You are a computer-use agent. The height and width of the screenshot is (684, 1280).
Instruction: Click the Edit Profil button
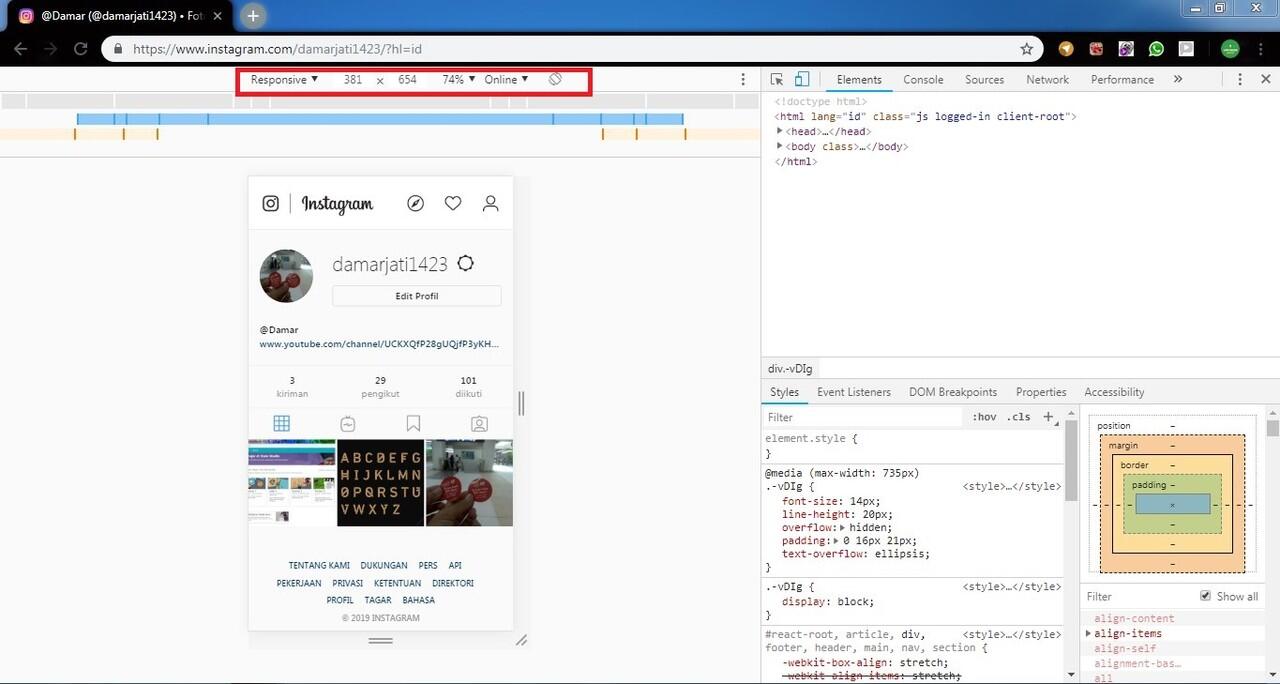pyautogui.click(x=416, y=296)
